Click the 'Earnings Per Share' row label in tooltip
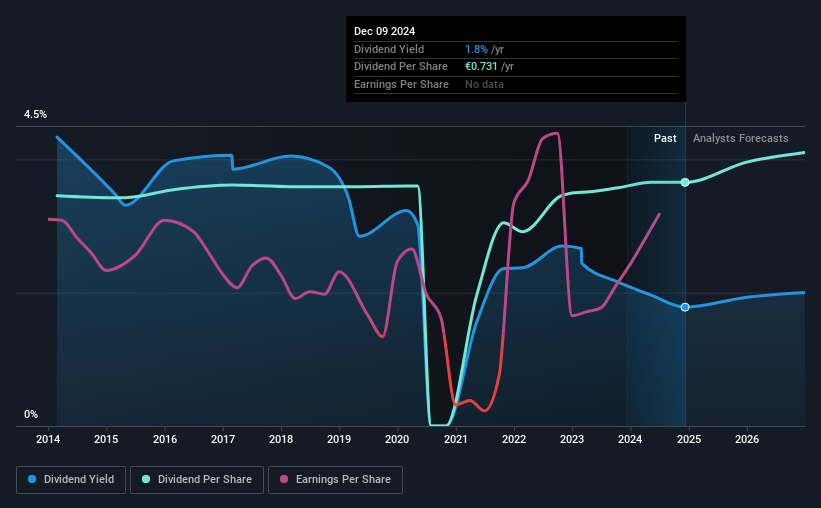The width and height of the screenshot is (821, 508). coord(401,84)
